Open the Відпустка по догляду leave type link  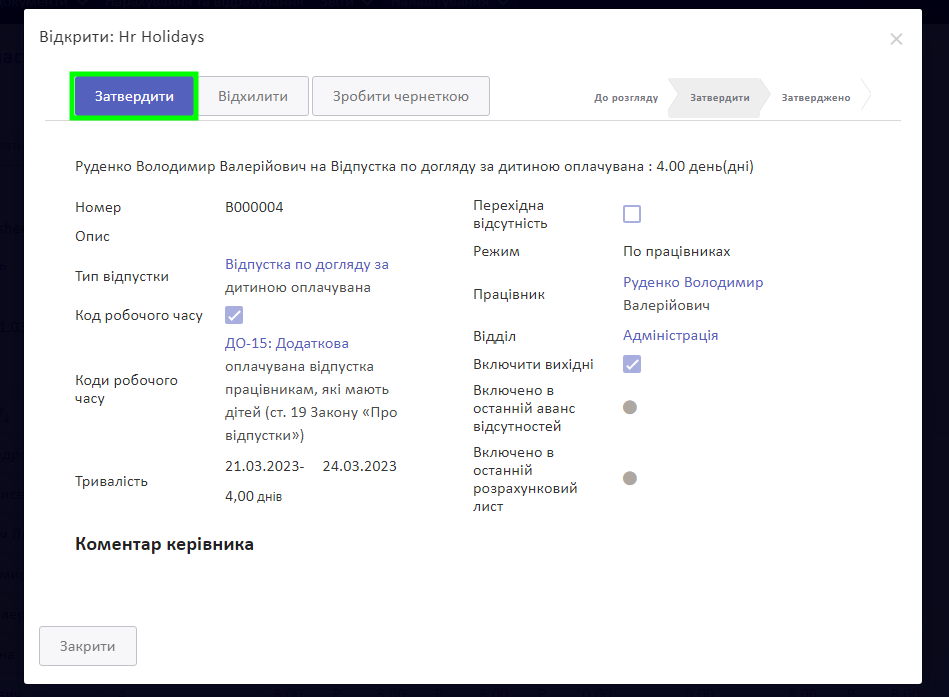(306, 265)
